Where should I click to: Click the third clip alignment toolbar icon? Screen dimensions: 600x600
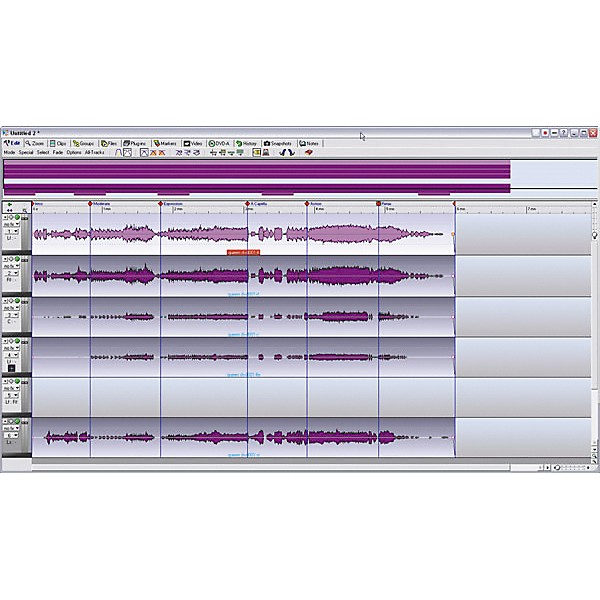[x=231, y=153]
